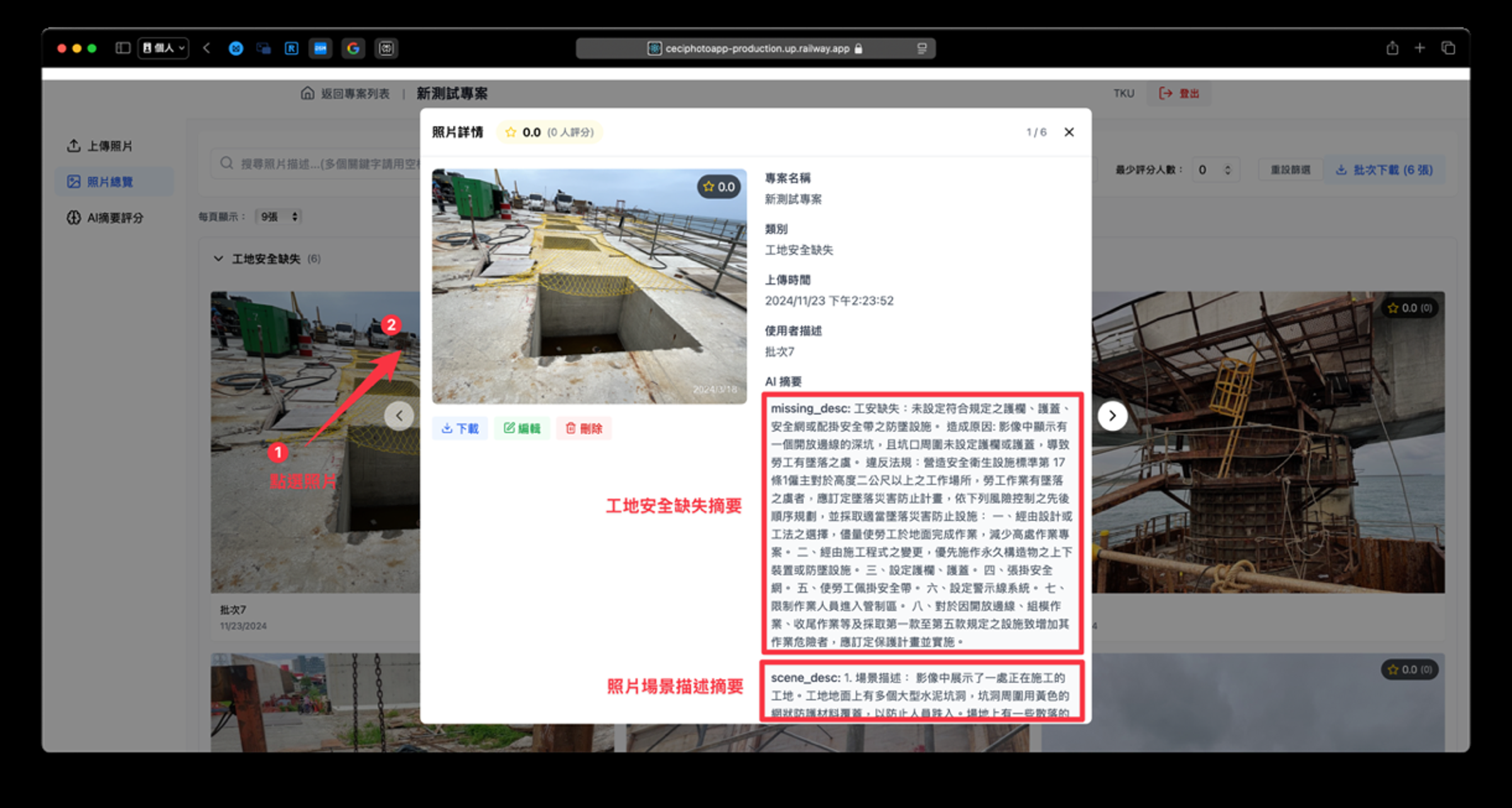Click the 下載 download button under photo
The width and height of the screenshot is (1512, 808).
click(x=460, y=429)
